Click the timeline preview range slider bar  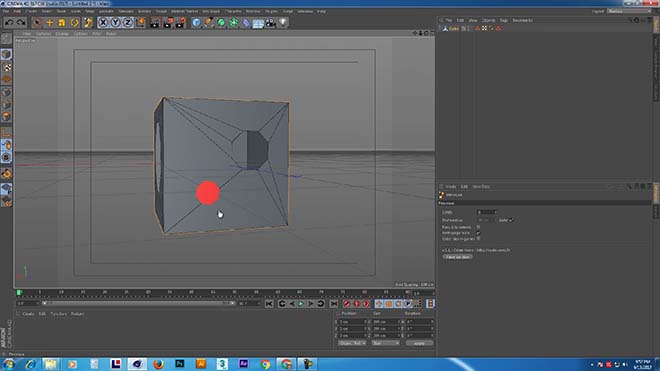[x=138, y=303]
